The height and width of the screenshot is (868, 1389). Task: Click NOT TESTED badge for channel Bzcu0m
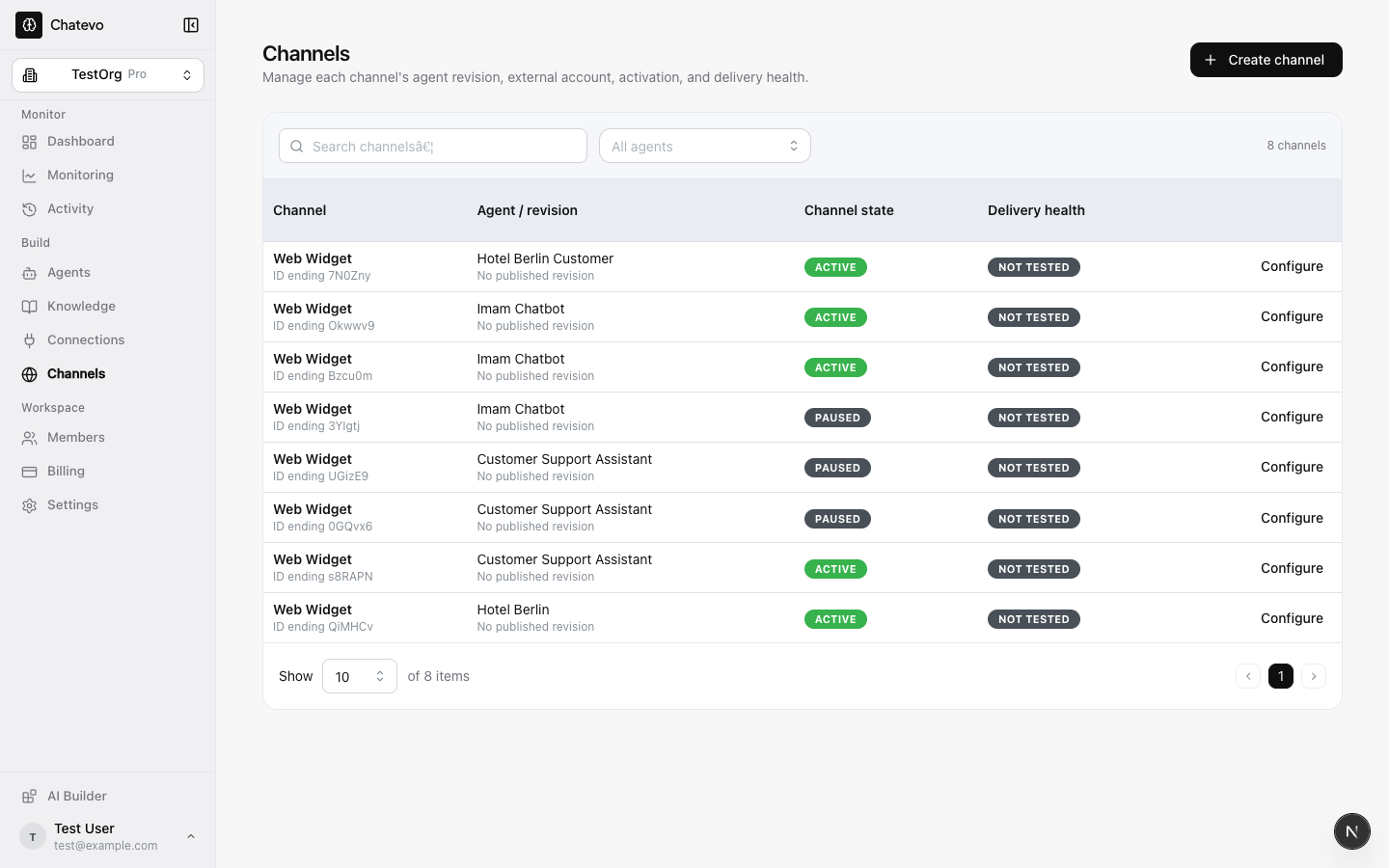[1034, 367]
